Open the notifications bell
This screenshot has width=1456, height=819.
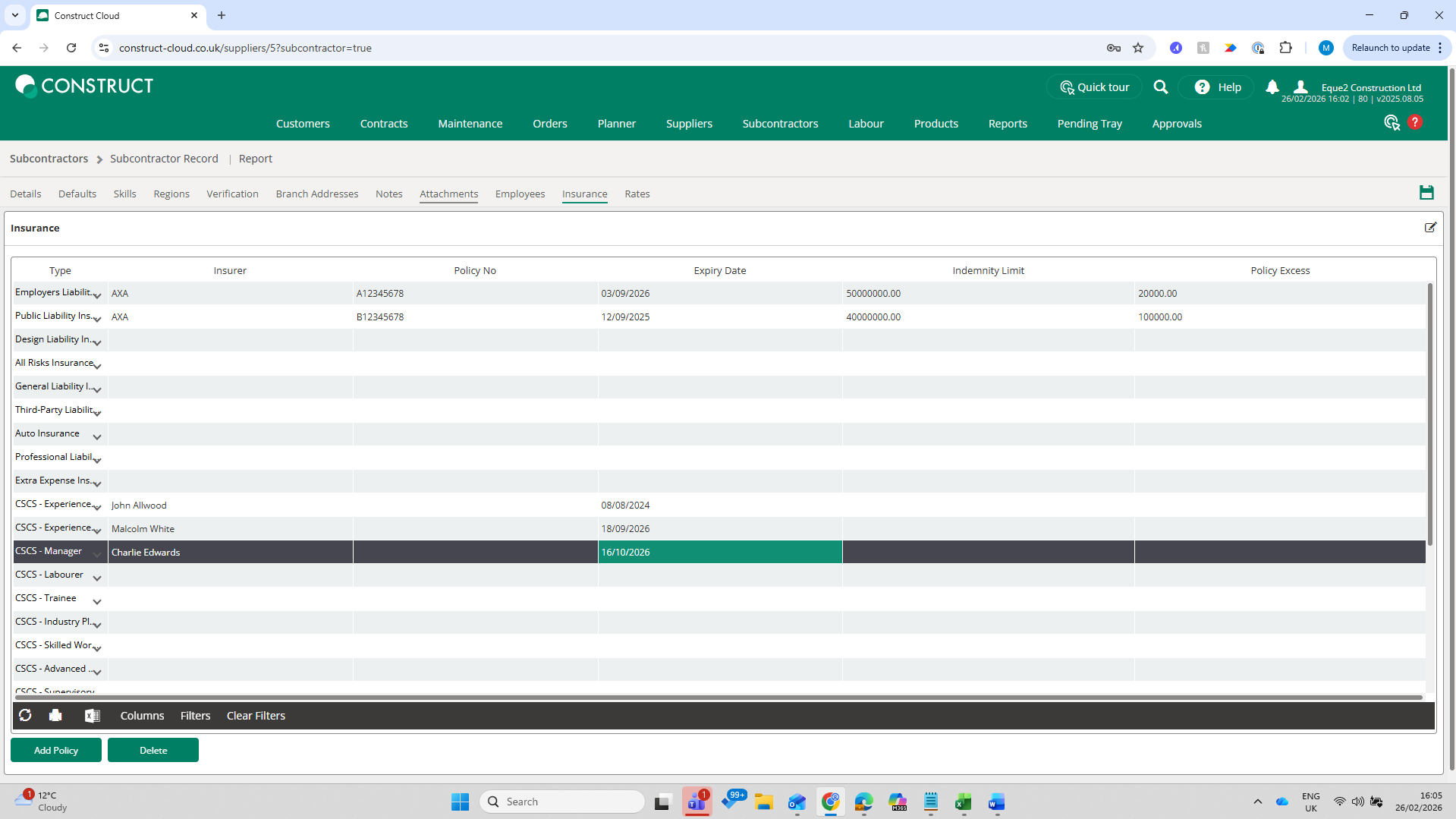point(1272,87)
